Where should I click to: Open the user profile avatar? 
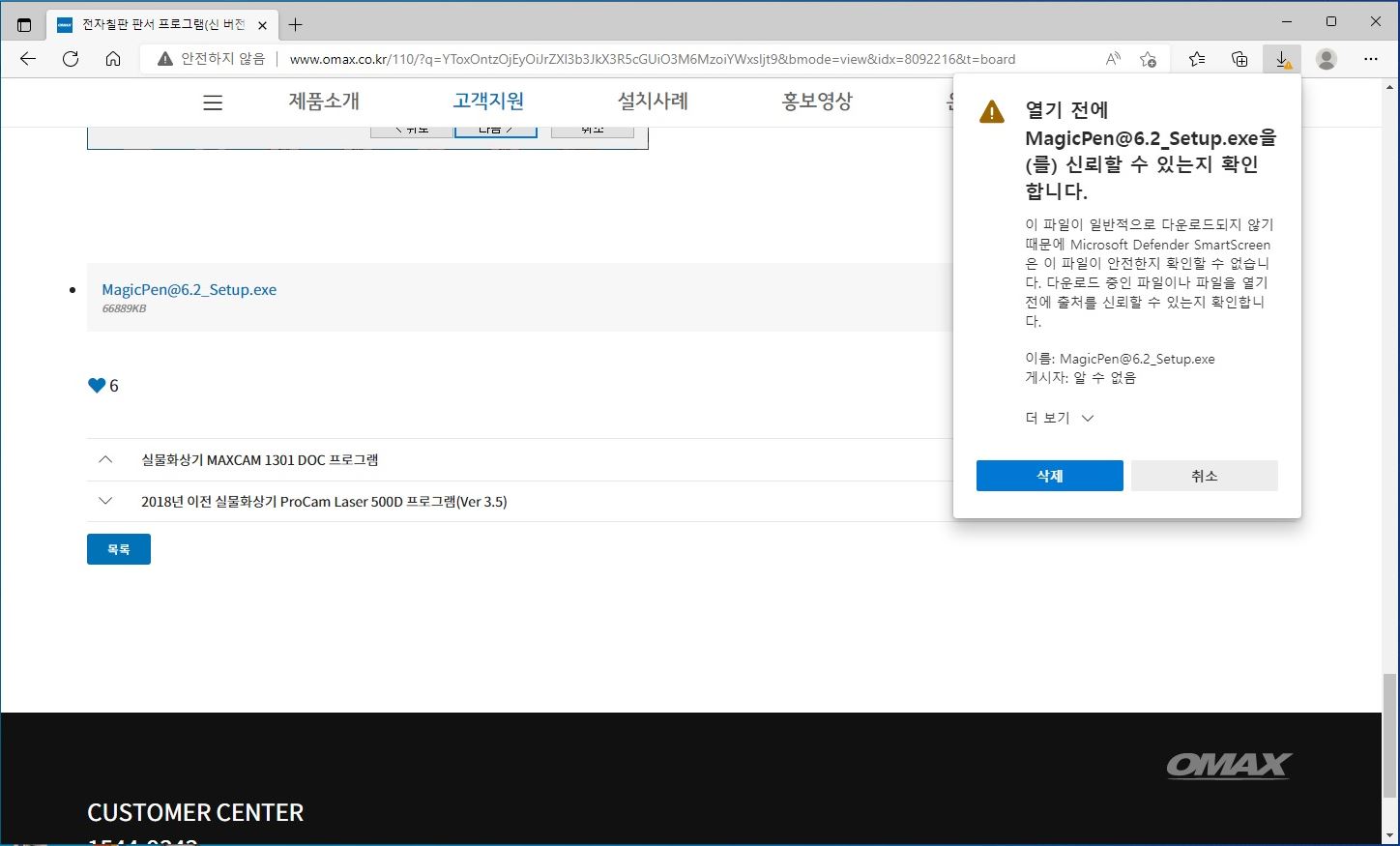click(1327, 59)
